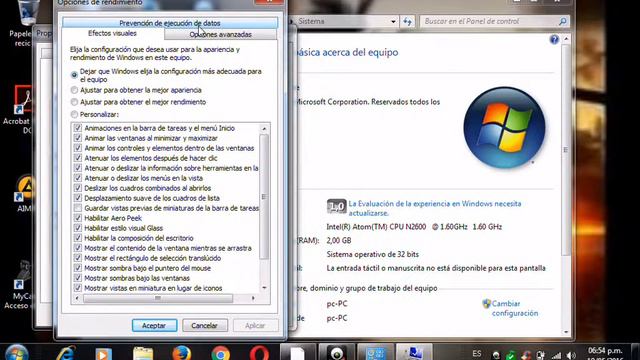
Task: Switch to 'Efectos visuales' tab
Action: [112, 33]
